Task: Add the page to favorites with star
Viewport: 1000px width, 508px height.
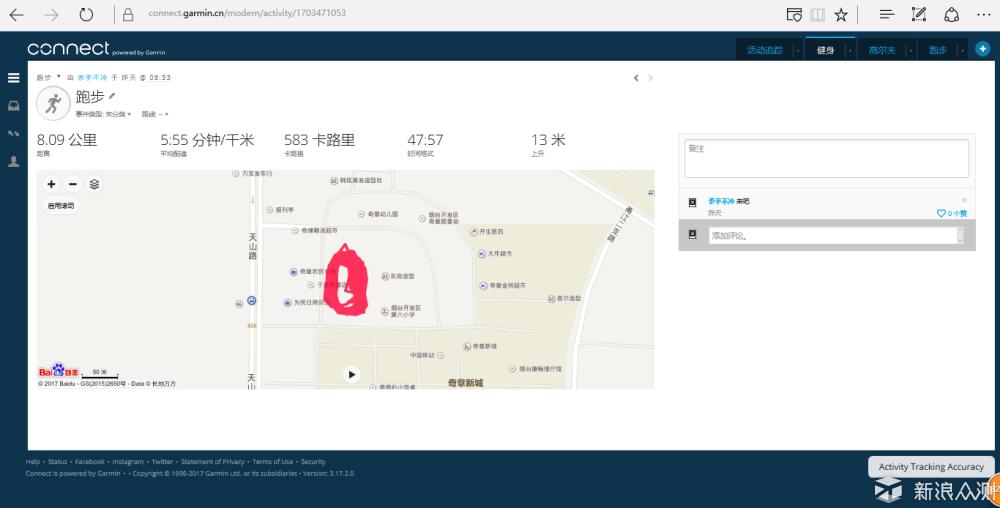Action: 841,15
